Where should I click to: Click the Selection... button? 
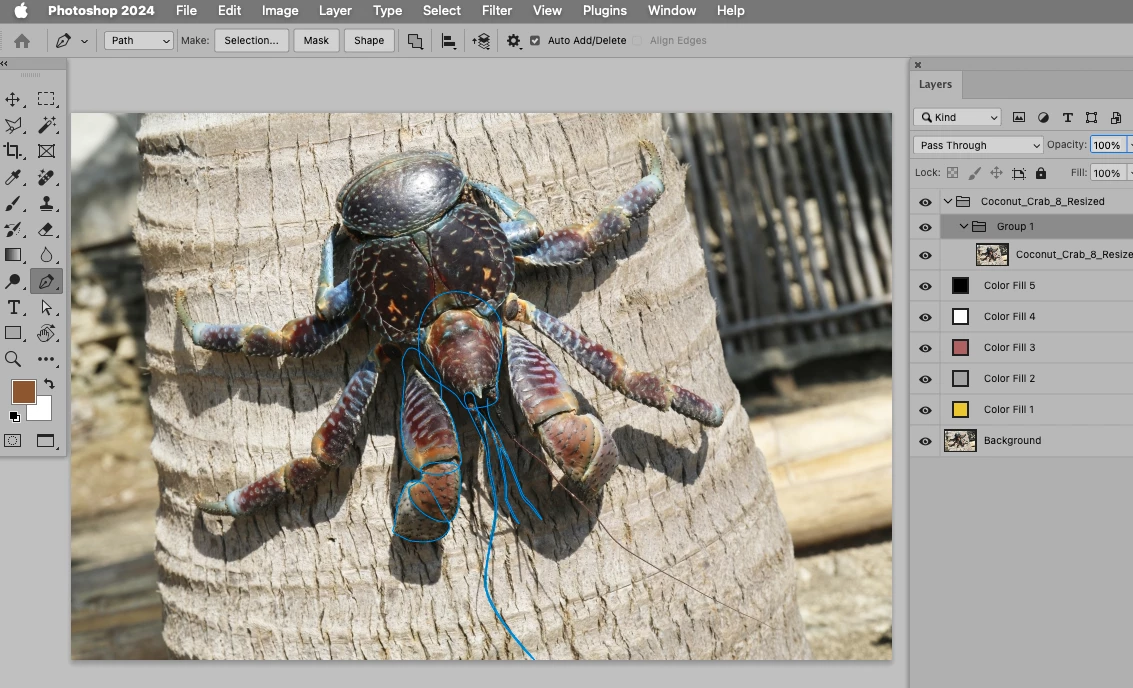coord(251,41)
